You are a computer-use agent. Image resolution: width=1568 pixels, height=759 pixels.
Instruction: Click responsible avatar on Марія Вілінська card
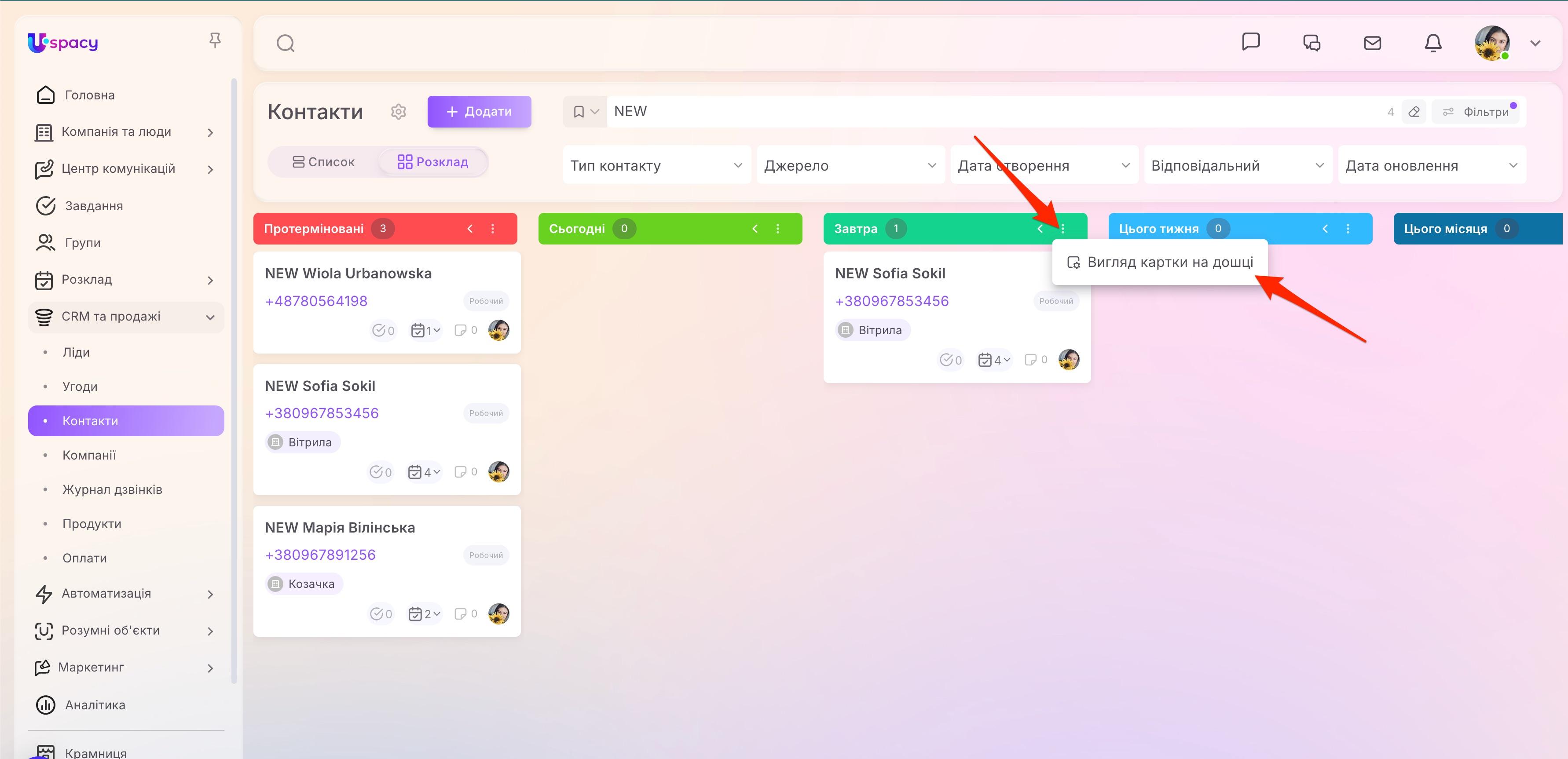point(498,613)
